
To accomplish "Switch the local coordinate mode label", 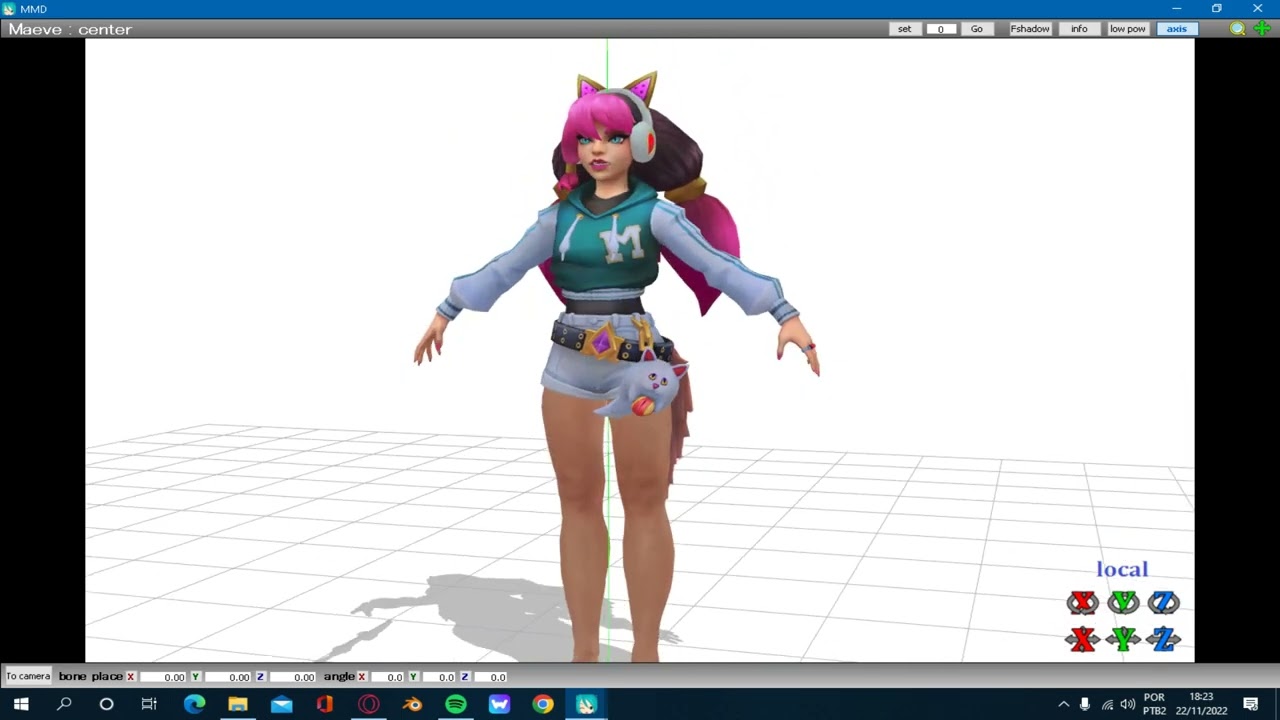I will [x=1122, y=569].
